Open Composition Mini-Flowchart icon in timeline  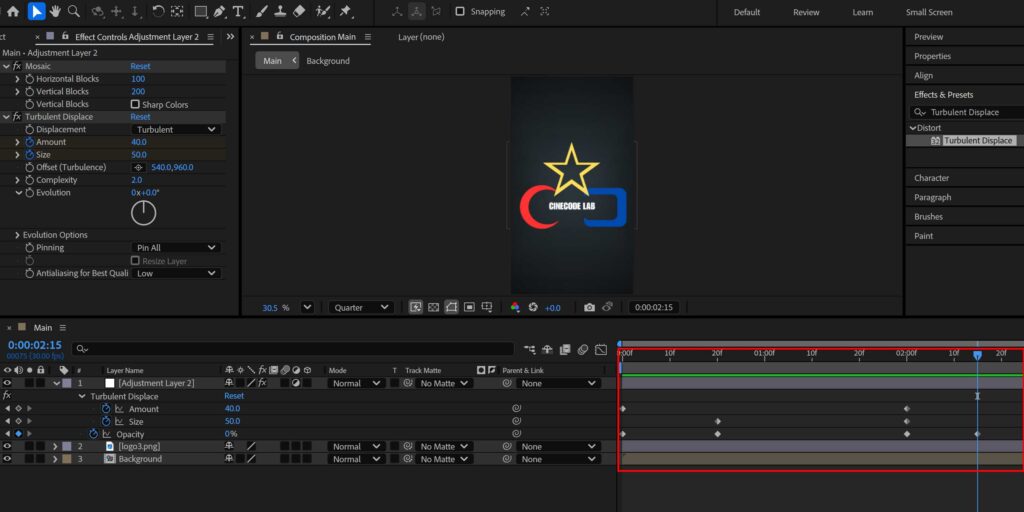click(x=530, y=350)
